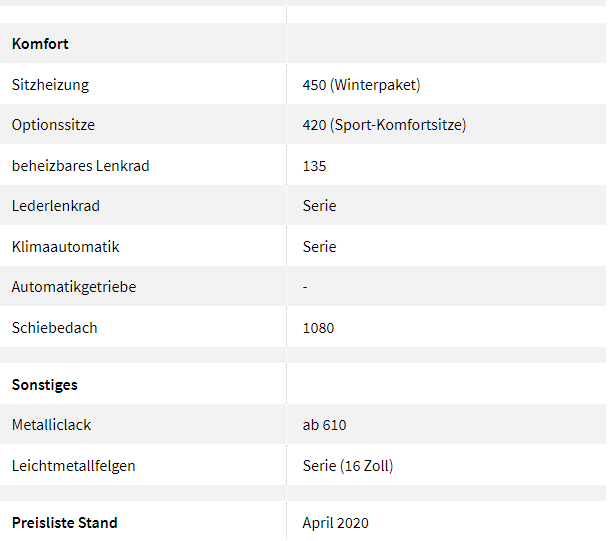Select the Serie (16 Zoll) value
609x541 pixels.
[348, 466]
